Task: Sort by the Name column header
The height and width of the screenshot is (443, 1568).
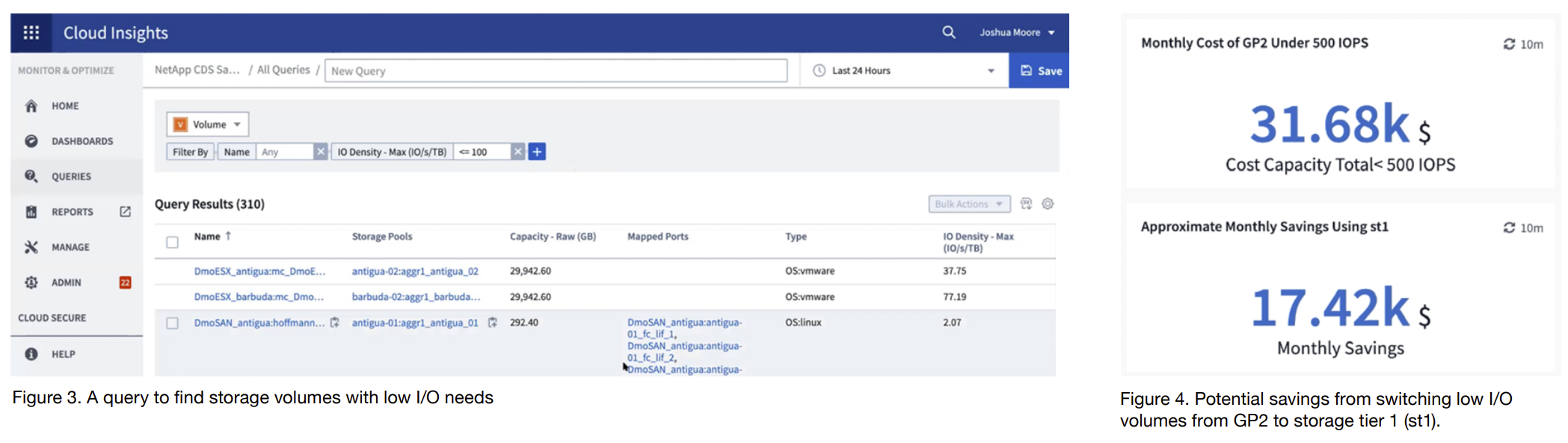Action: point(207,236)
